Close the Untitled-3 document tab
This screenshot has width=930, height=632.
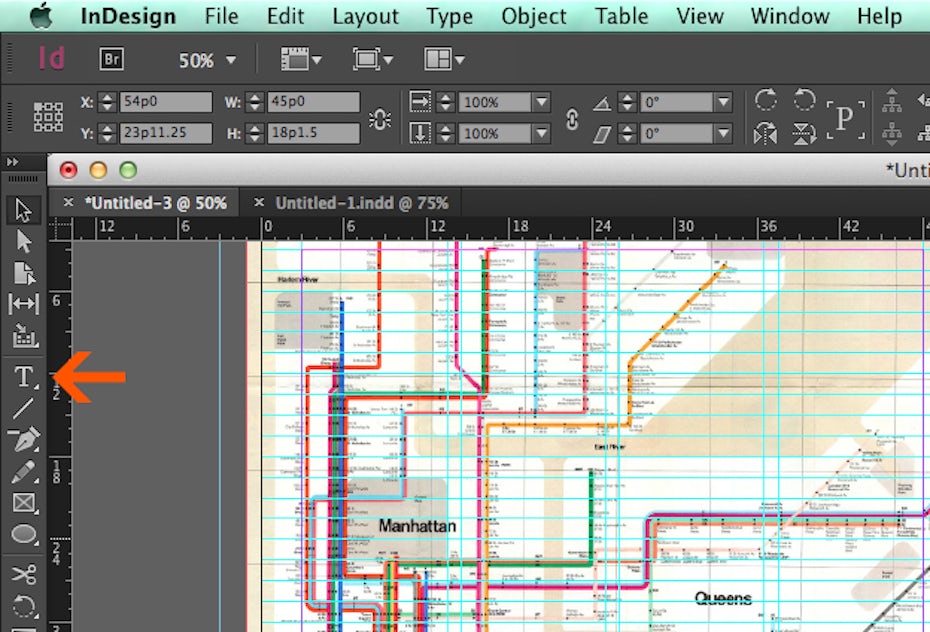[68, 203]
